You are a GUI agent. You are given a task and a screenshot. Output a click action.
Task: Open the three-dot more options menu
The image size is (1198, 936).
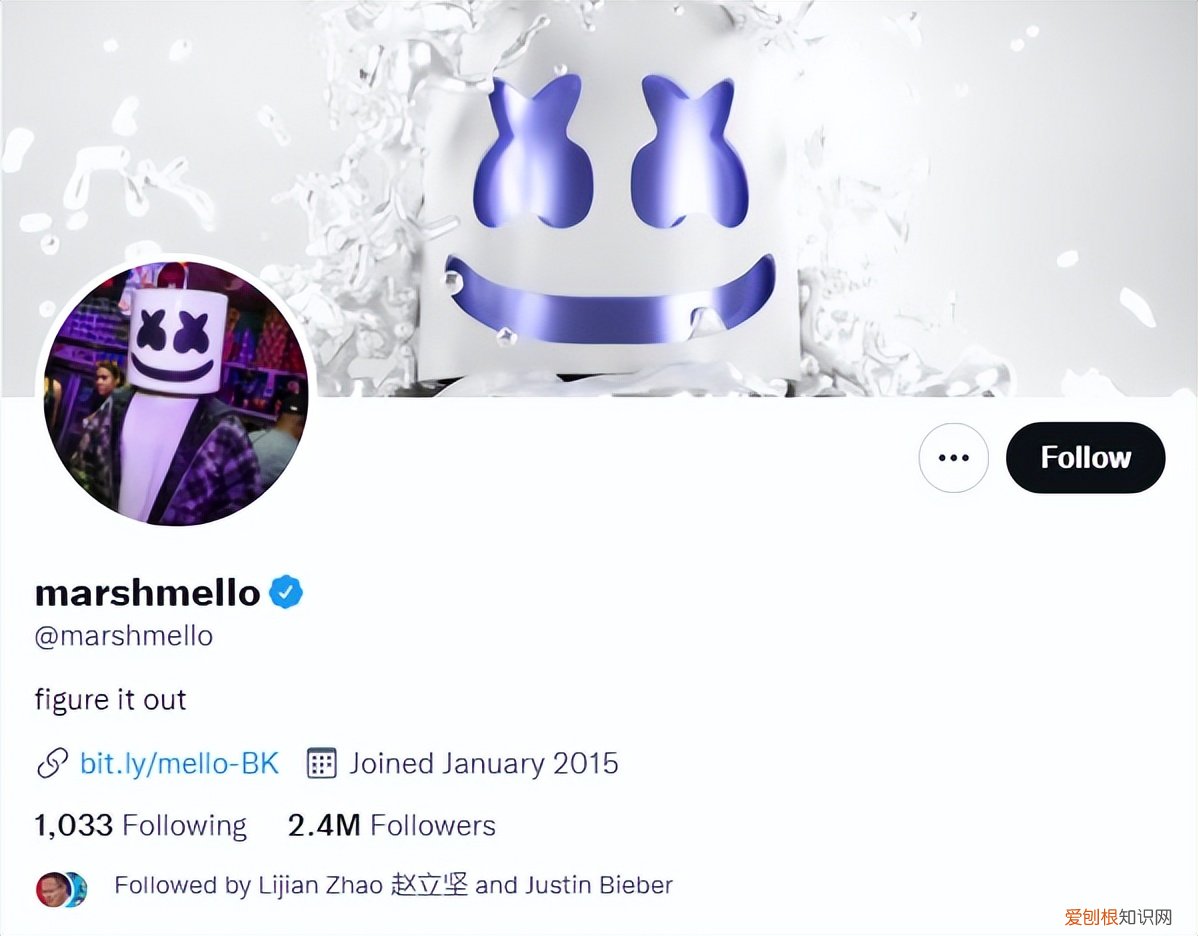[x=954, y=458]
